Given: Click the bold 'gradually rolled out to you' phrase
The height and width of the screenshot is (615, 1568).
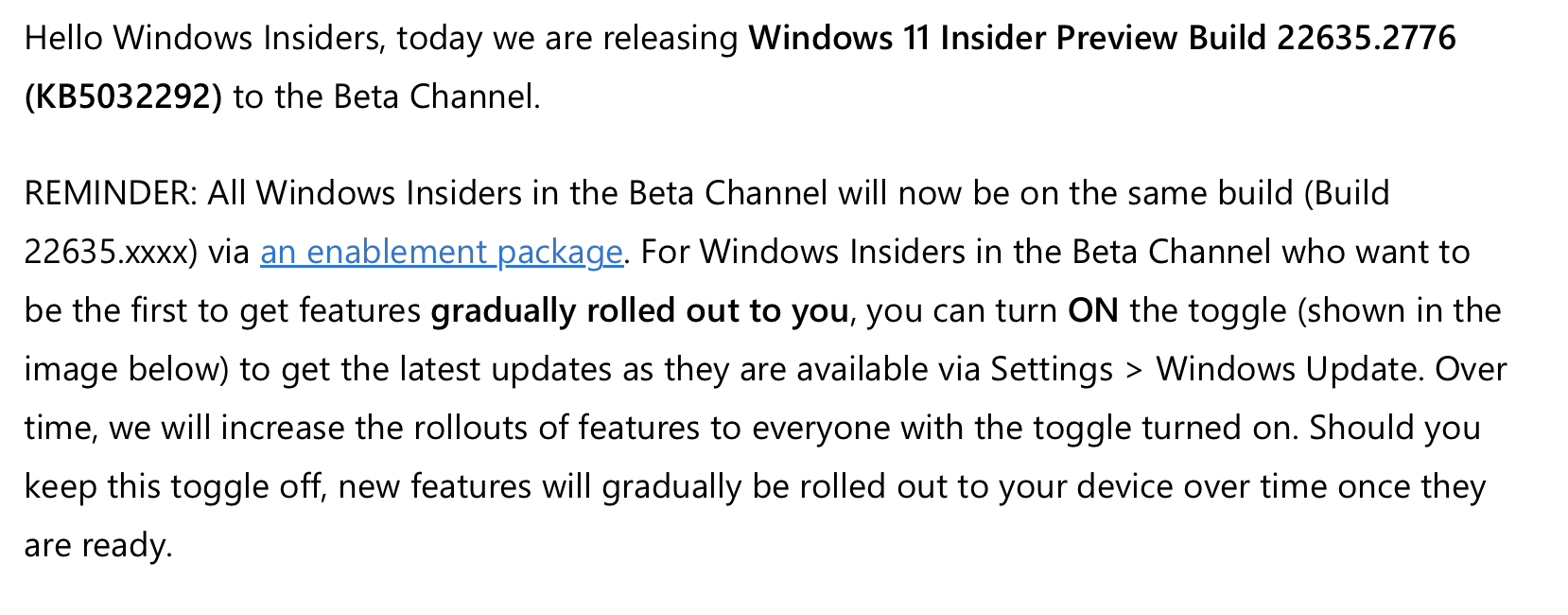Looking at the screenshot, I should tap(640, 311).
